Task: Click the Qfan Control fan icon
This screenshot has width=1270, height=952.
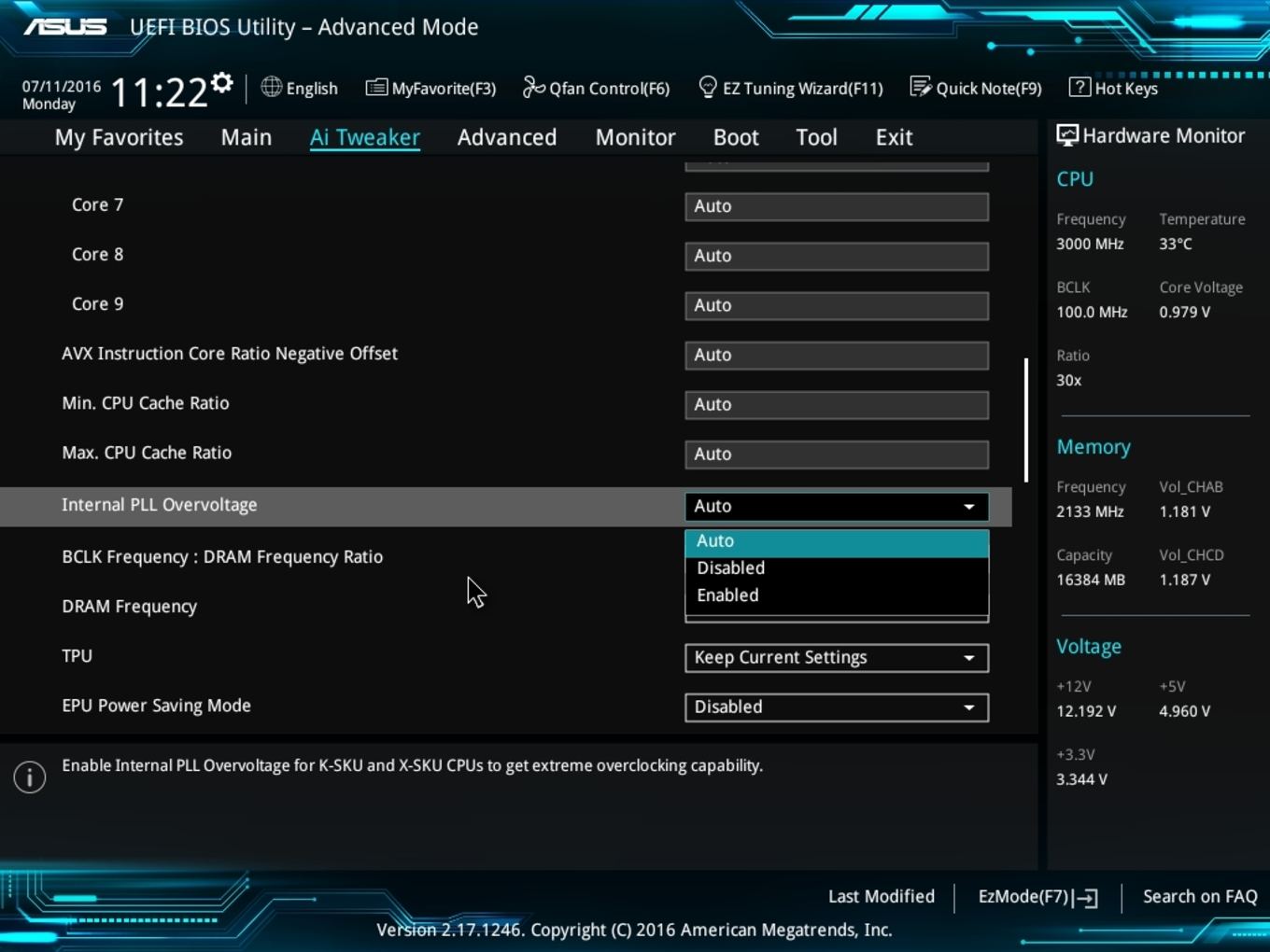Action: (533, 88)
